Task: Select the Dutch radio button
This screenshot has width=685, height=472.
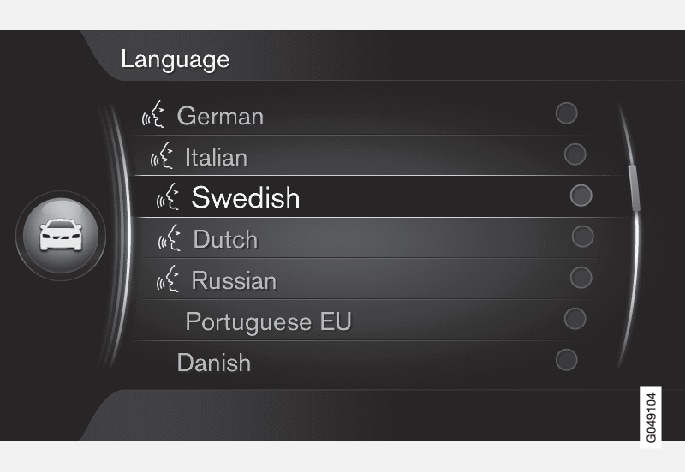Action: click(582, 236)
